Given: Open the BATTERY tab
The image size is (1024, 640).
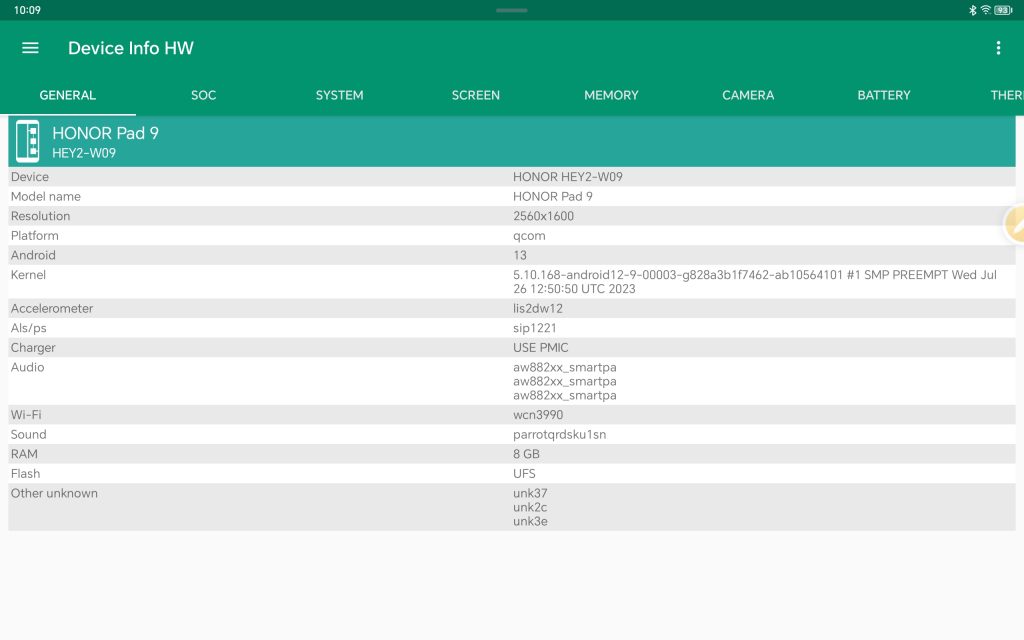Looking at the screenshot, I should 884,95.
